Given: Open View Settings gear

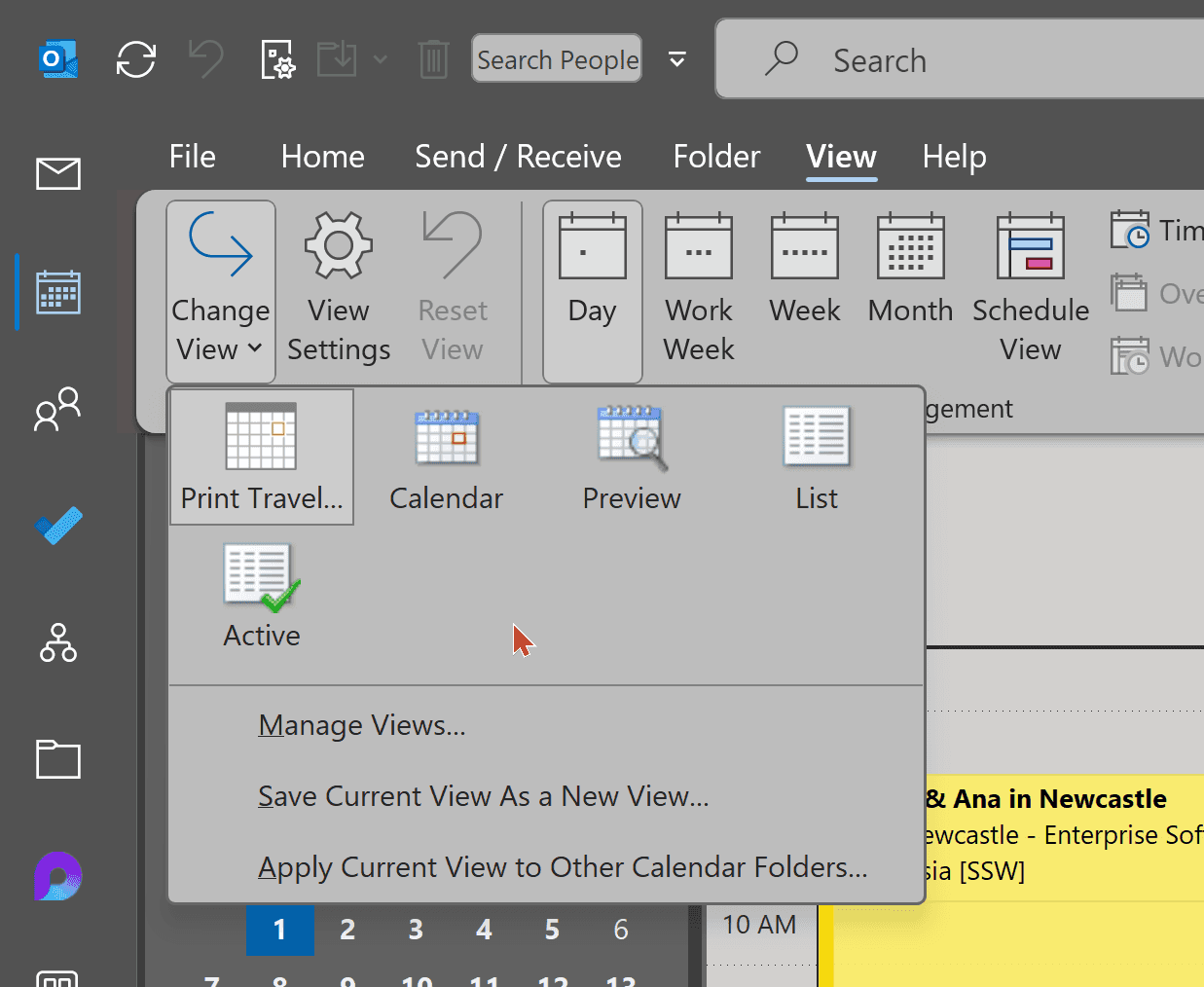Looking at the screenshot, I should point(339,289).
